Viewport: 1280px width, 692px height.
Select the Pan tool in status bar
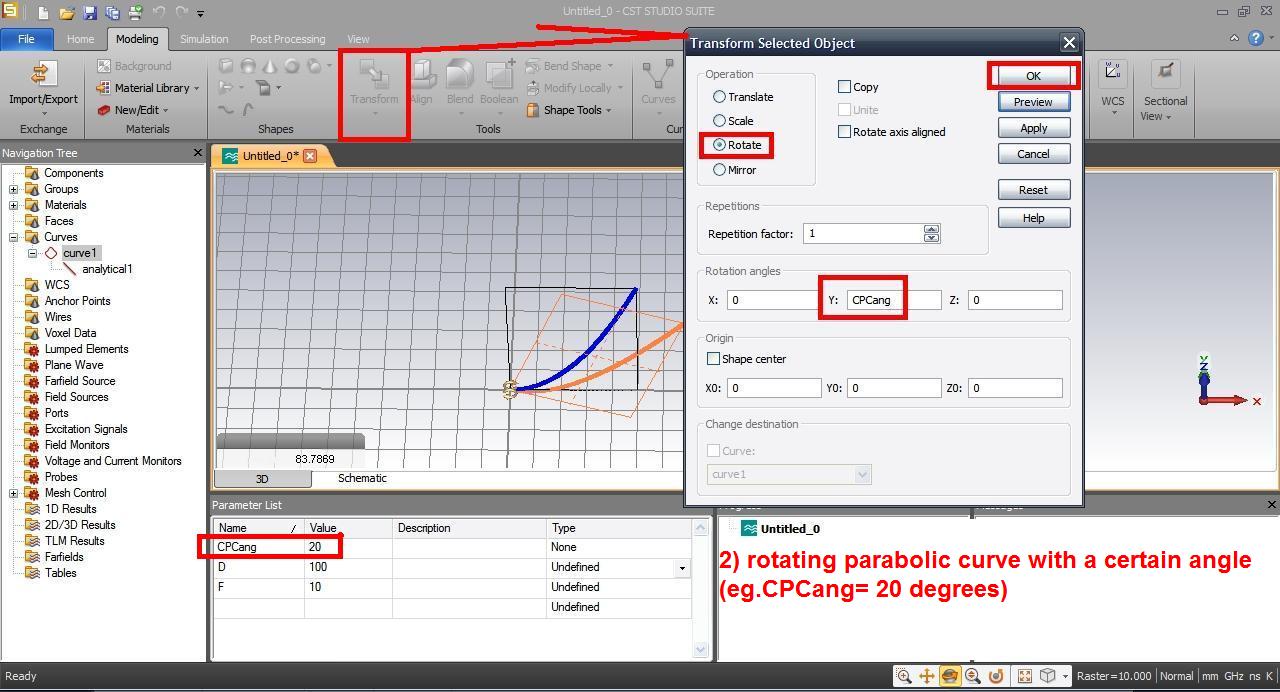[x=927, y=676]
